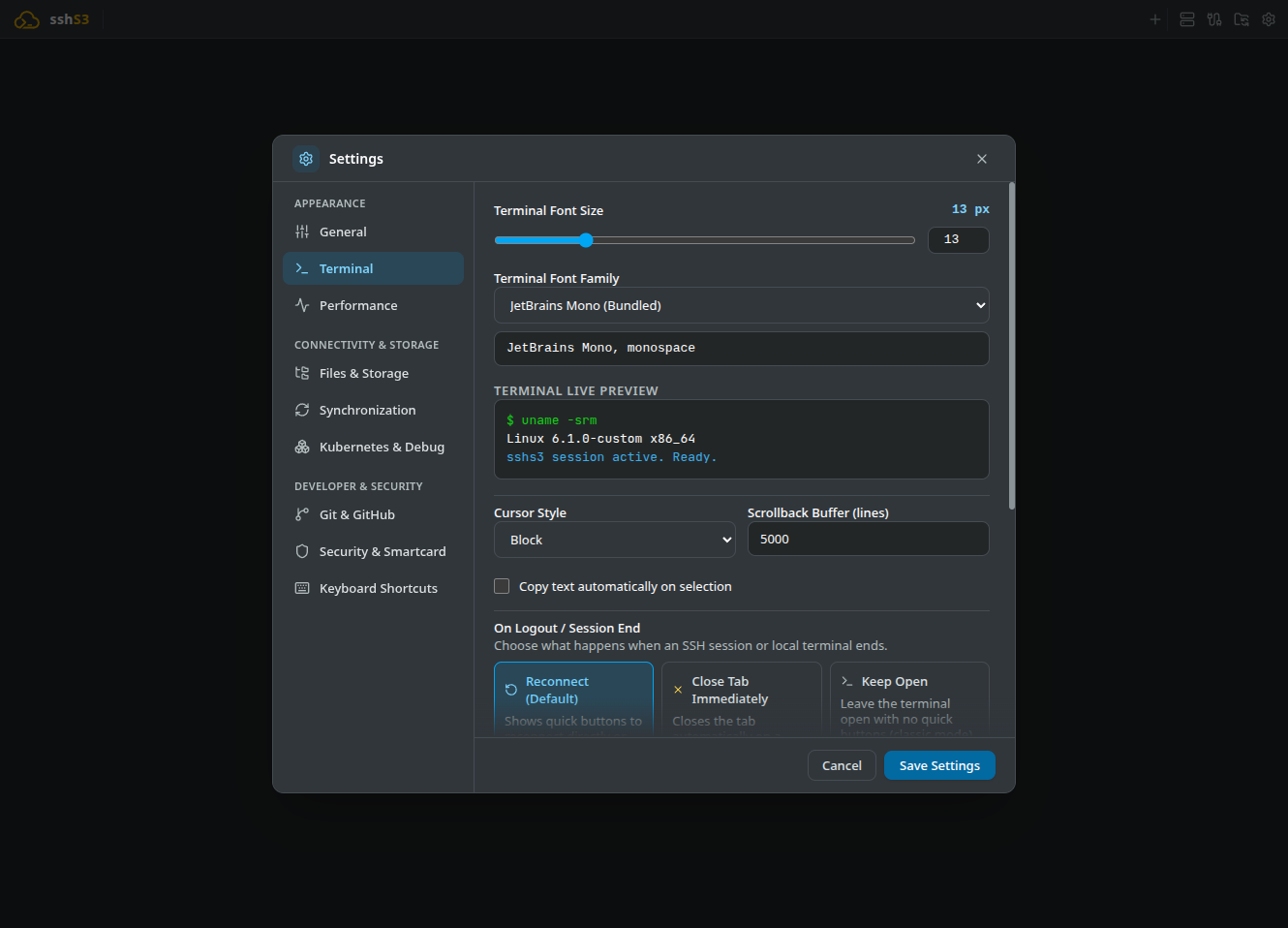Click the 'TERMINAL LIVE PREVIEW' label
The image size is (1288, 928).
[576, 390]
